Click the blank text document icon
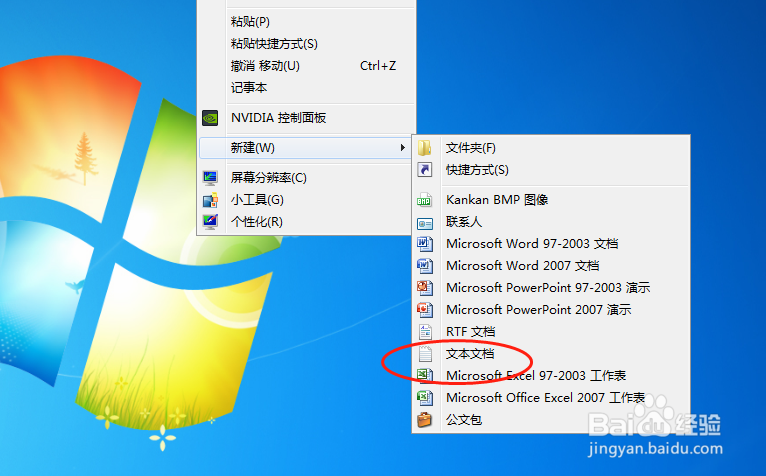Image resolution: width=766 pixels, height=476 pixels. tap(425, 353)
